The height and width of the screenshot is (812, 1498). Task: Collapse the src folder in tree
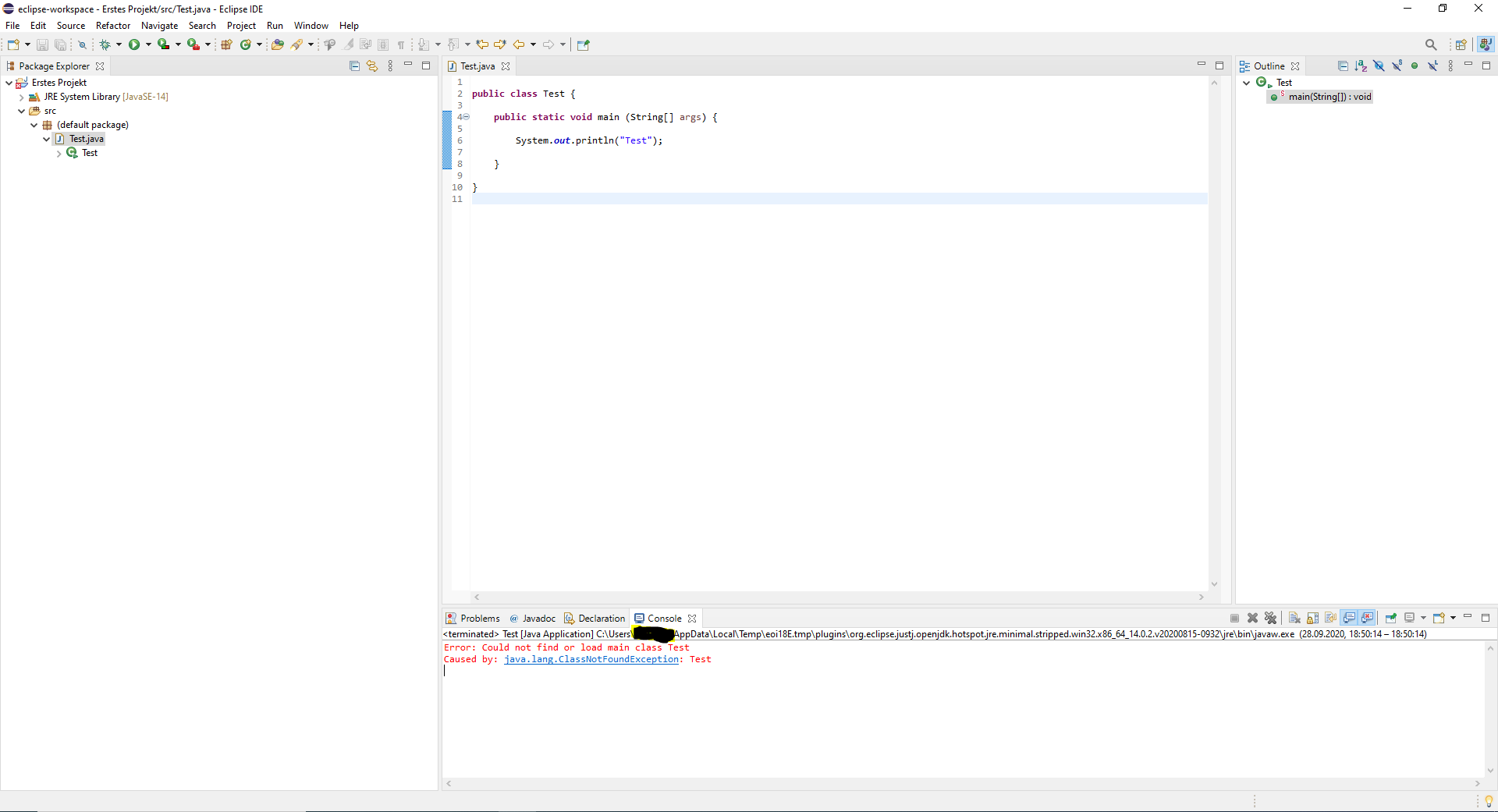(x=21, y=112)
